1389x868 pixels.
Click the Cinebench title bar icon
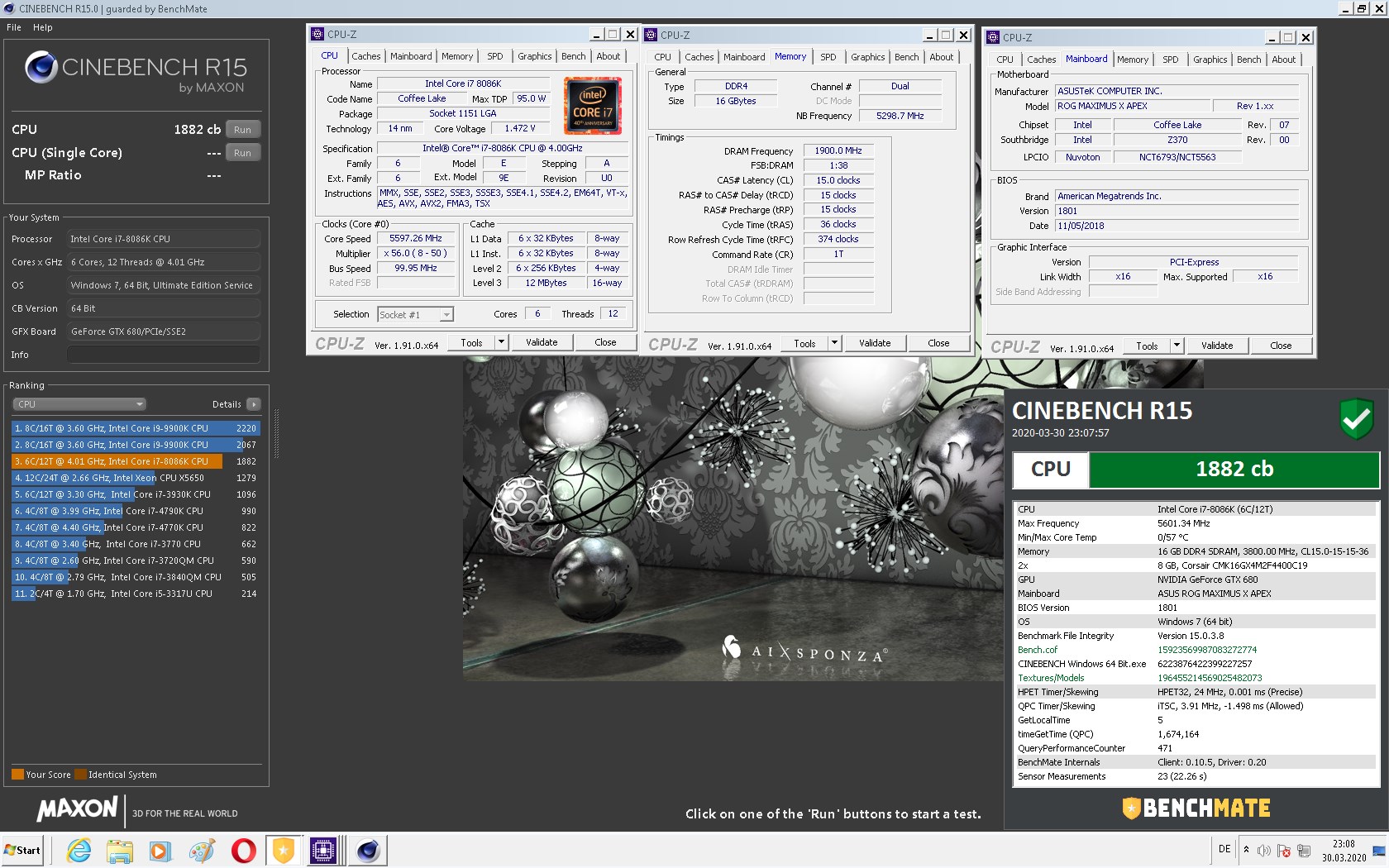(9, 9)
